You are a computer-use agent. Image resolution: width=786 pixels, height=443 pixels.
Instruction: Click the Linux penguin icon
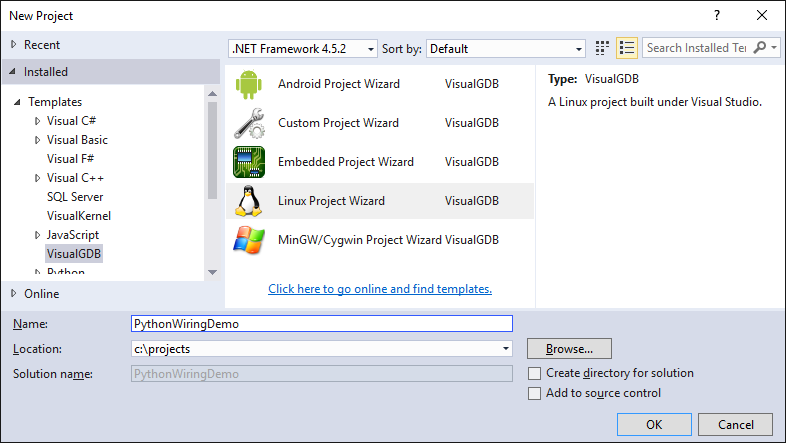(x=248, y=201)
